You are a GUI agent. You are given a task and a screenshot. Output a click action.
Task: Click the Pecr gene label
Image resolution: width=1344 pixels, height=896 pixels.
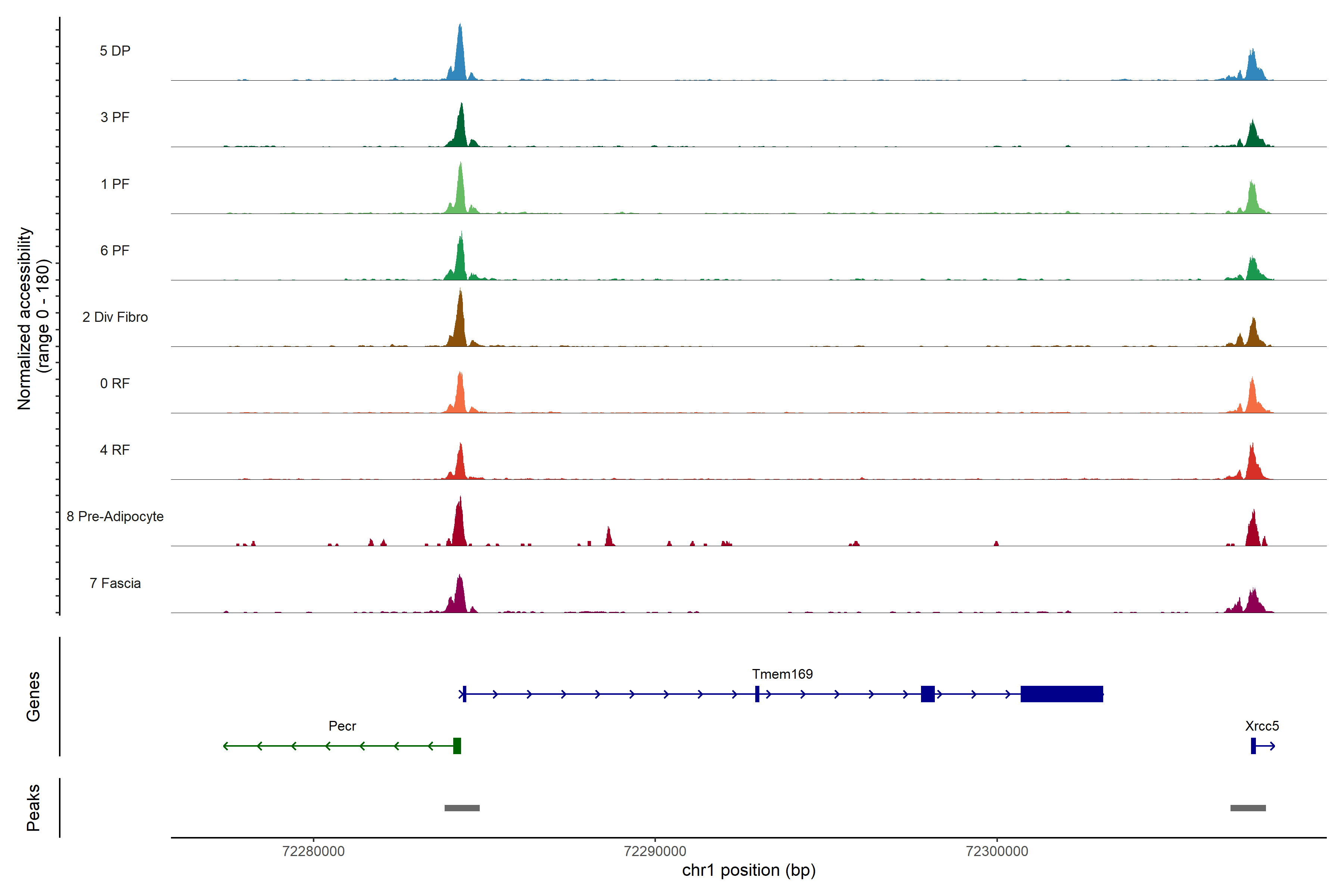point(342,726)
